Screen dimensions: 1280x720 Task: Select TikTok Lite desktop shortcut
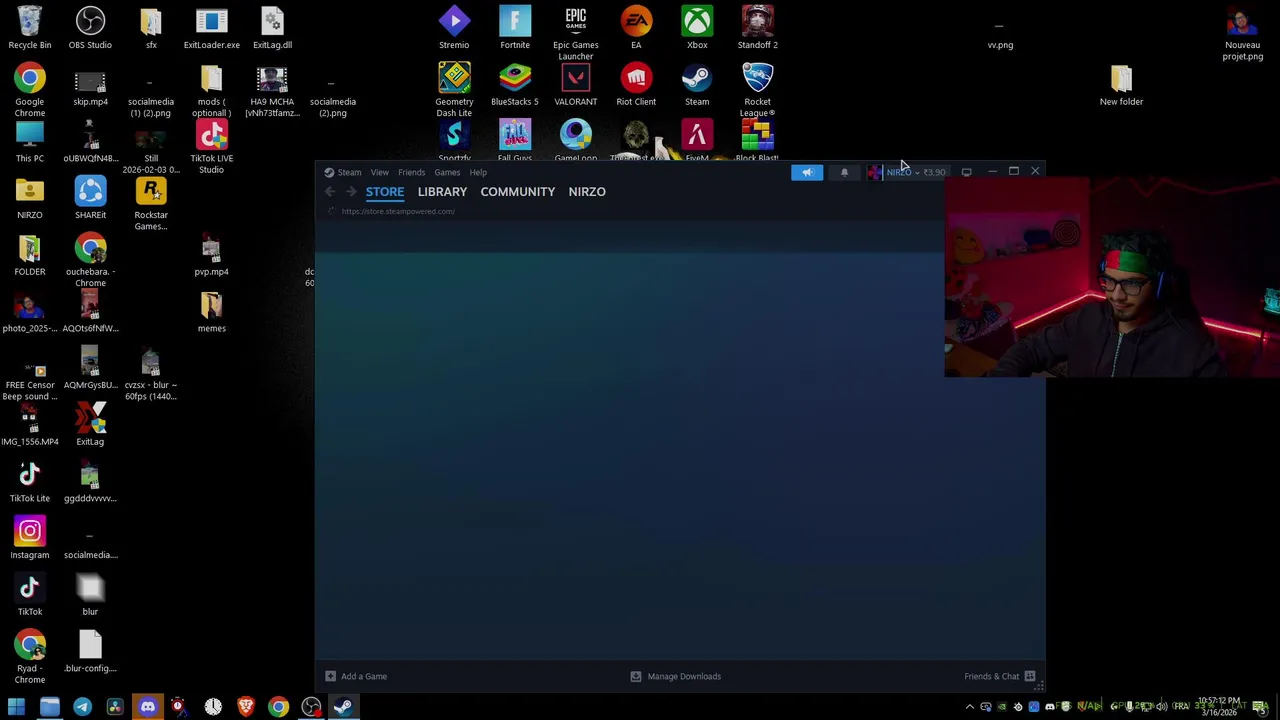coord(29,482)
